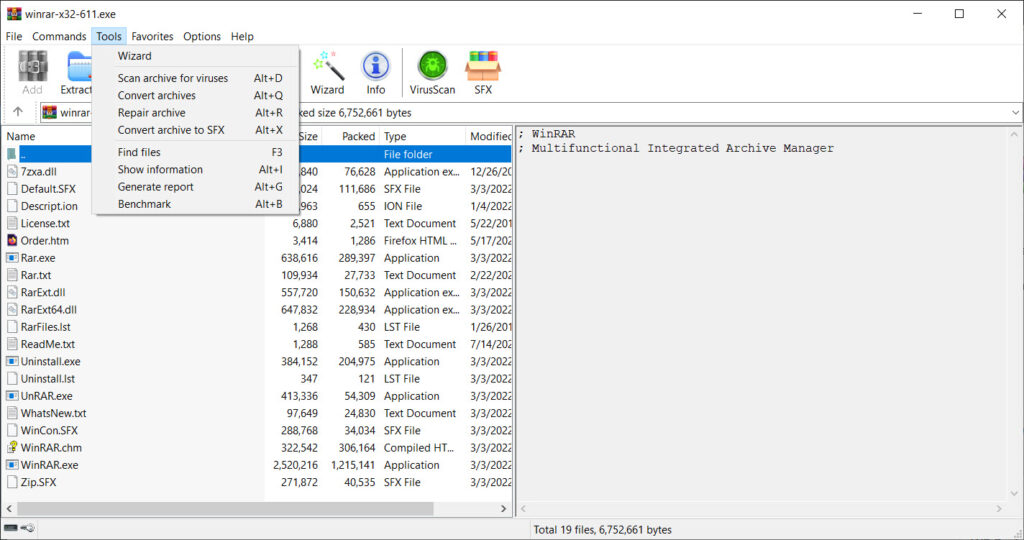1024x540 pixels.
Task: Click the WinRAR comment text line
Action: tap(547, 134)
